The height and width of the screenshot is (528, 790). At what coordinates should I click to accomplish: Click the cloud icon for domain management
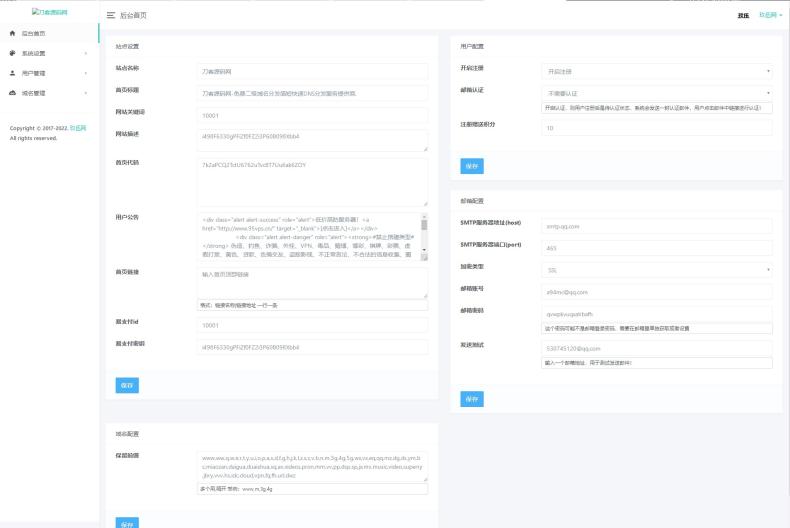[x=13, y=93]
